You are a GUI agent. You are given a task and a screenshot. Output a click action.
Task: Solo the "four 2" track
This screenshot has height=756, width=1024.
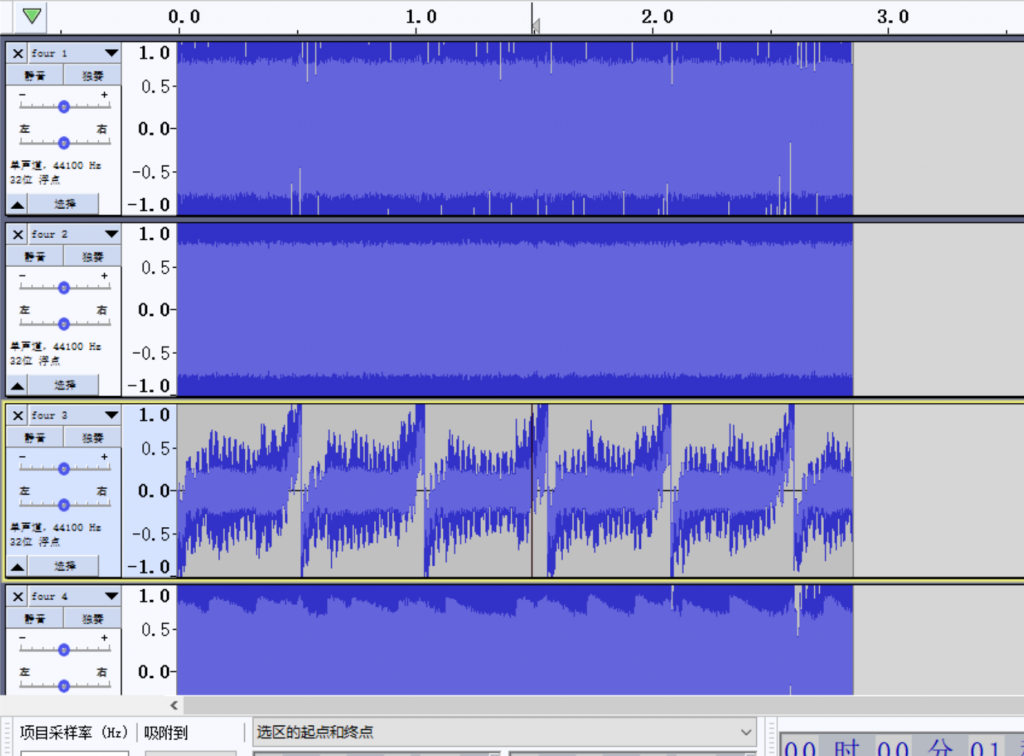(x=93, y=256)
